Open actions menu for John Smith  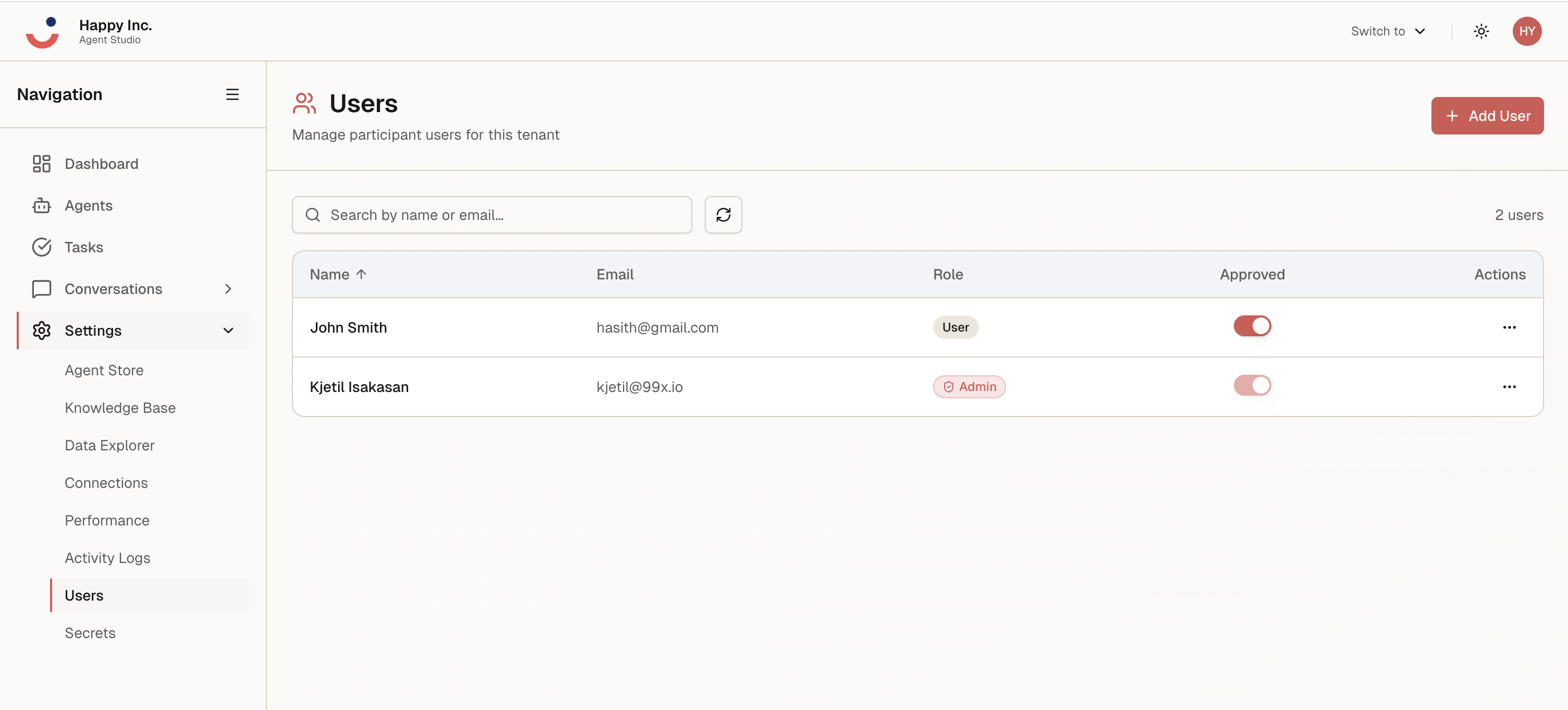pyautogui.click(x=1510, y=327)
